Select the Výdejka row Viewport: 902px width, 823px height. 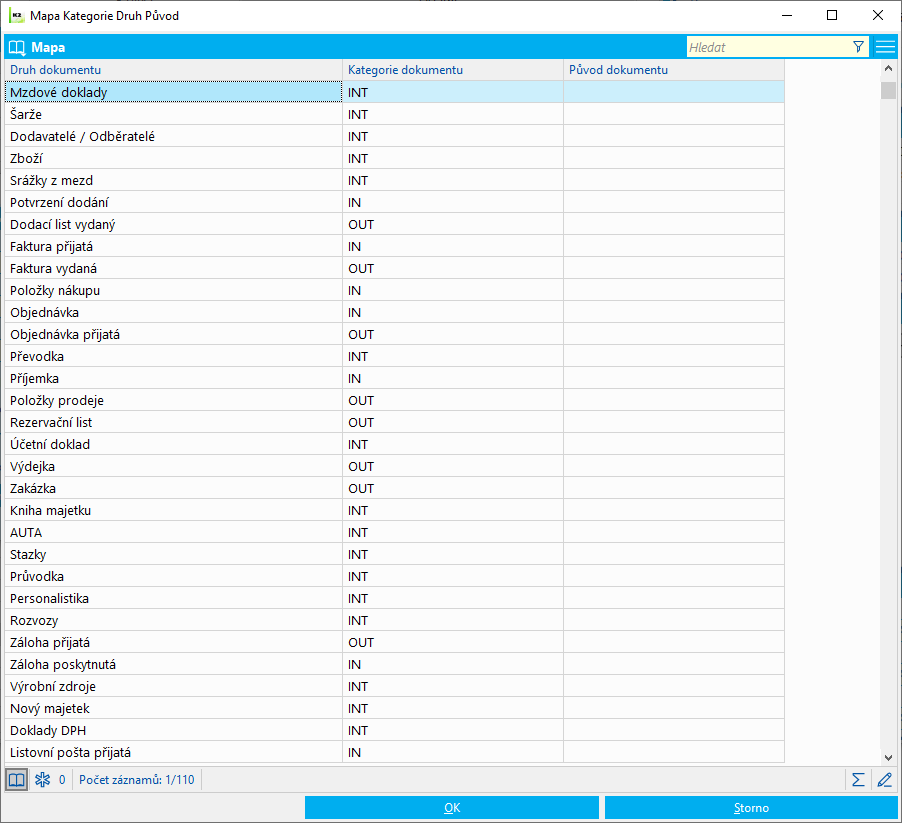point(395,466)
